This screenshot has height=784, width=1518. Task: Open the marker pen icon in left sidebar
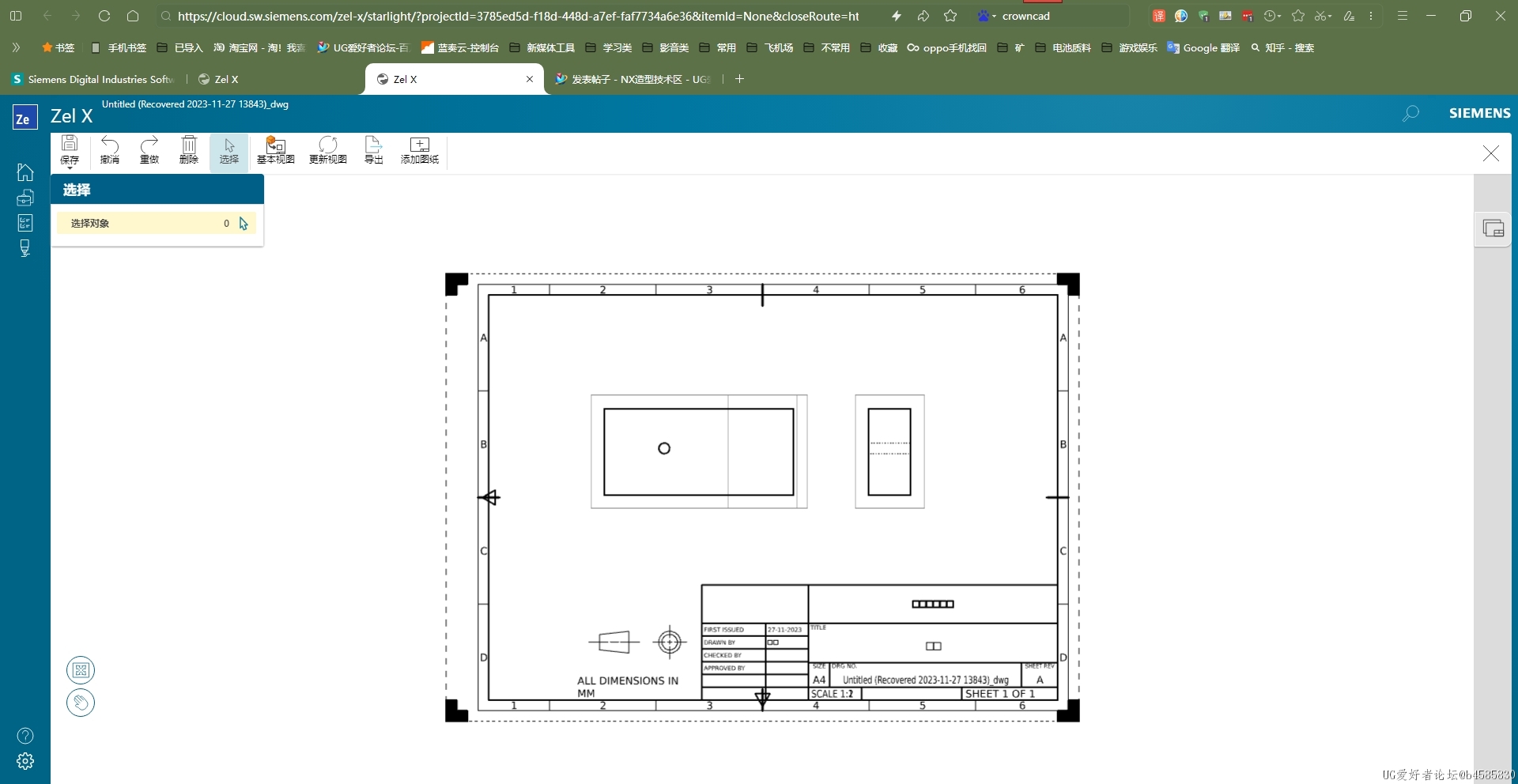[25, 248]
